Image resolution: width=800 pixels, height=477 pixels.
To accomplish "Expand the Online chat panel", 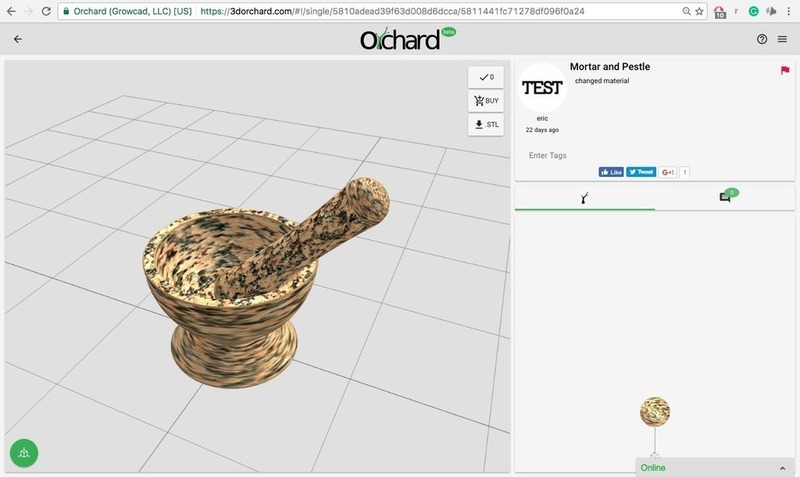I will (x=715, y=467).
